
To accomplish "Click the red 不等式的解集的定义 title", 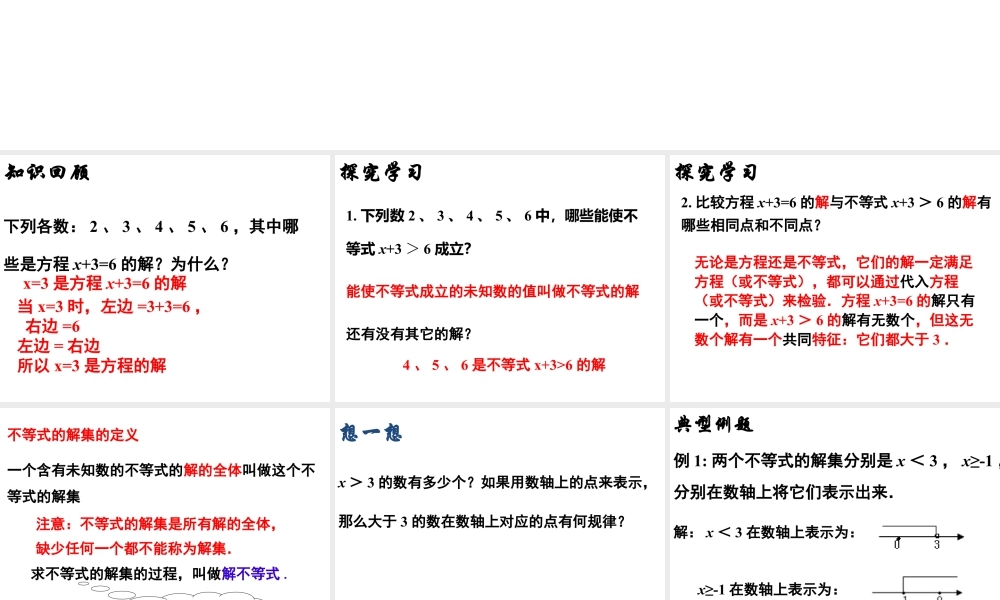I will pos(72,435).
